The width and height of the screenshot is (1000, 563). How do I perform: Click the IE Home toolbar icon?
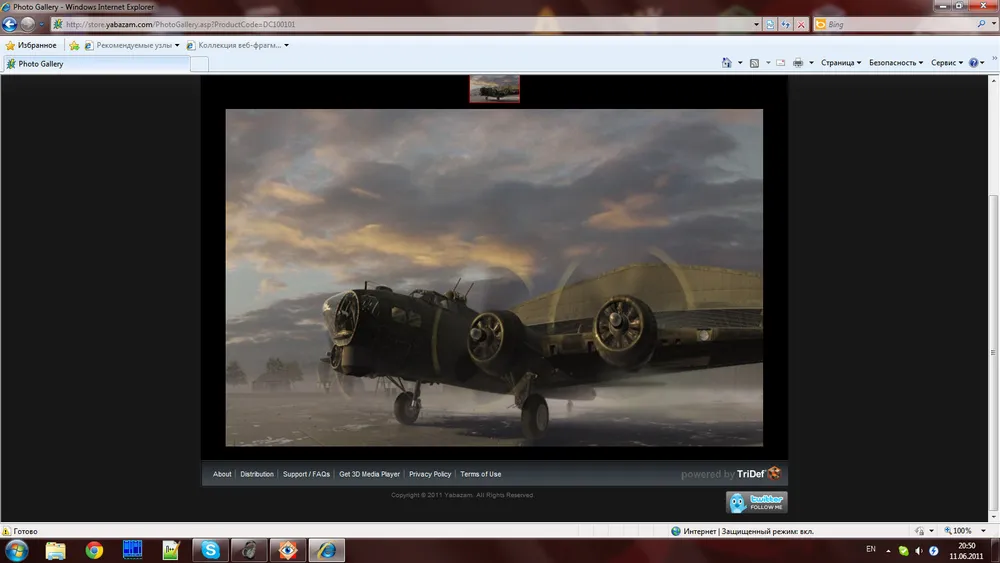point(727,63)
